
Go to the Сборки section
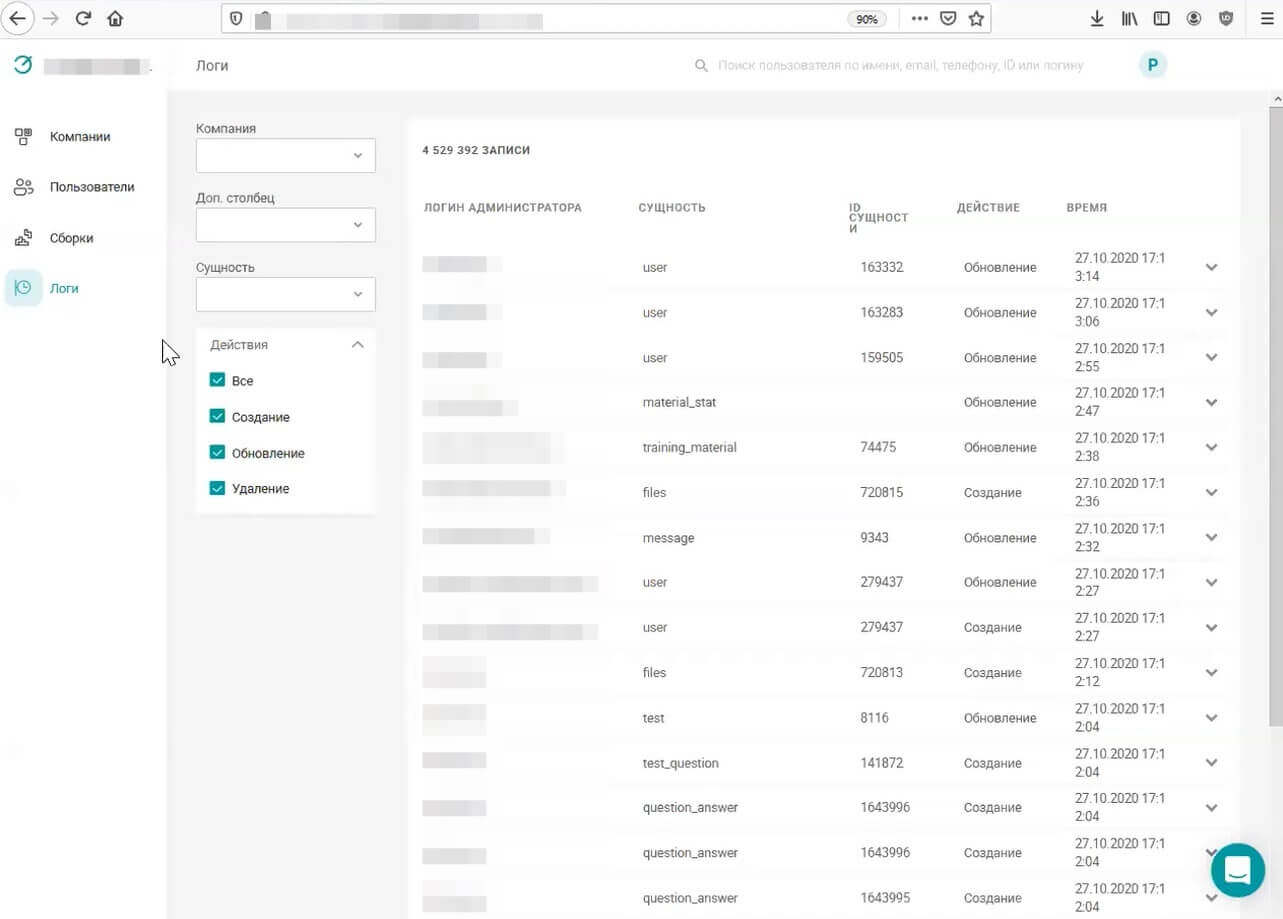tap(72, 238)
